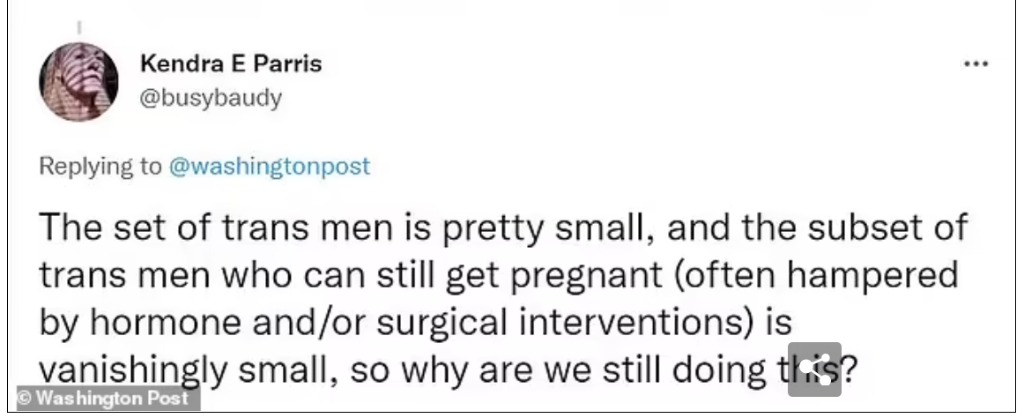Image resolution: width=1024 pixels, height=418 pixels.
Task: Follow the @washingtonpost mention link
Action: tap(269, 166)
